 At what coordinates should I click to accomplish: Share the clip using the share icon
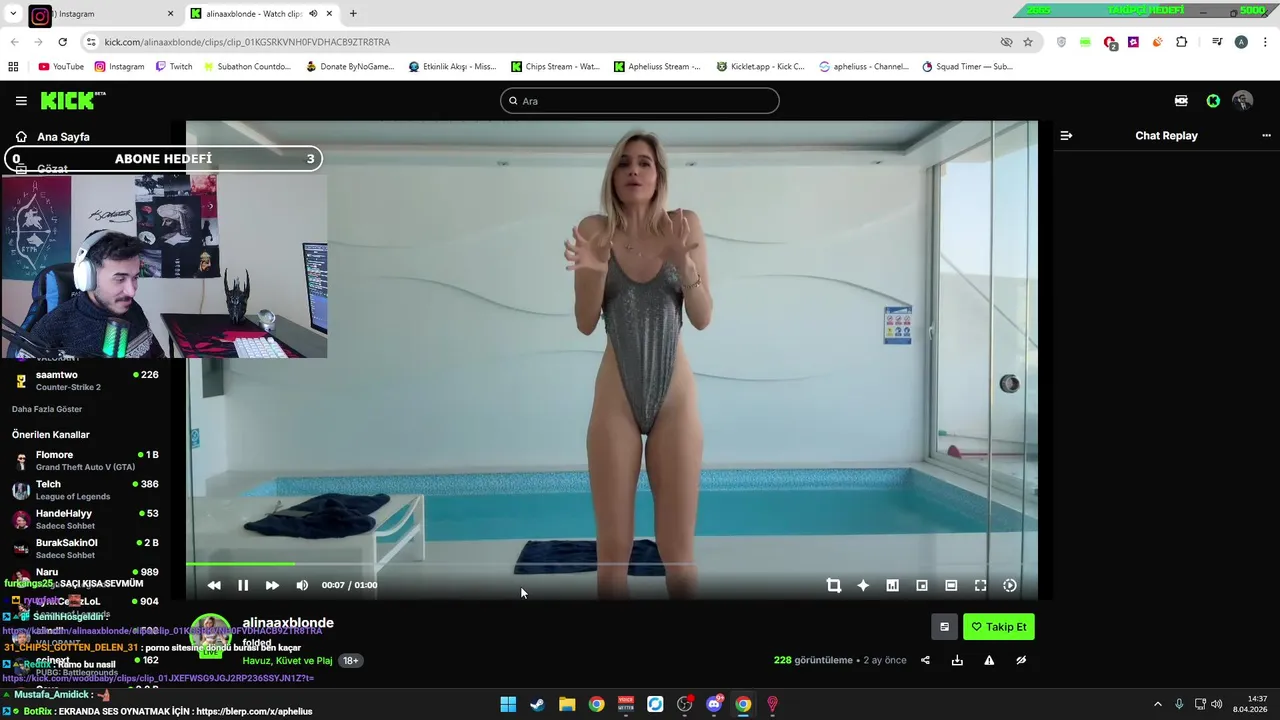925,660
